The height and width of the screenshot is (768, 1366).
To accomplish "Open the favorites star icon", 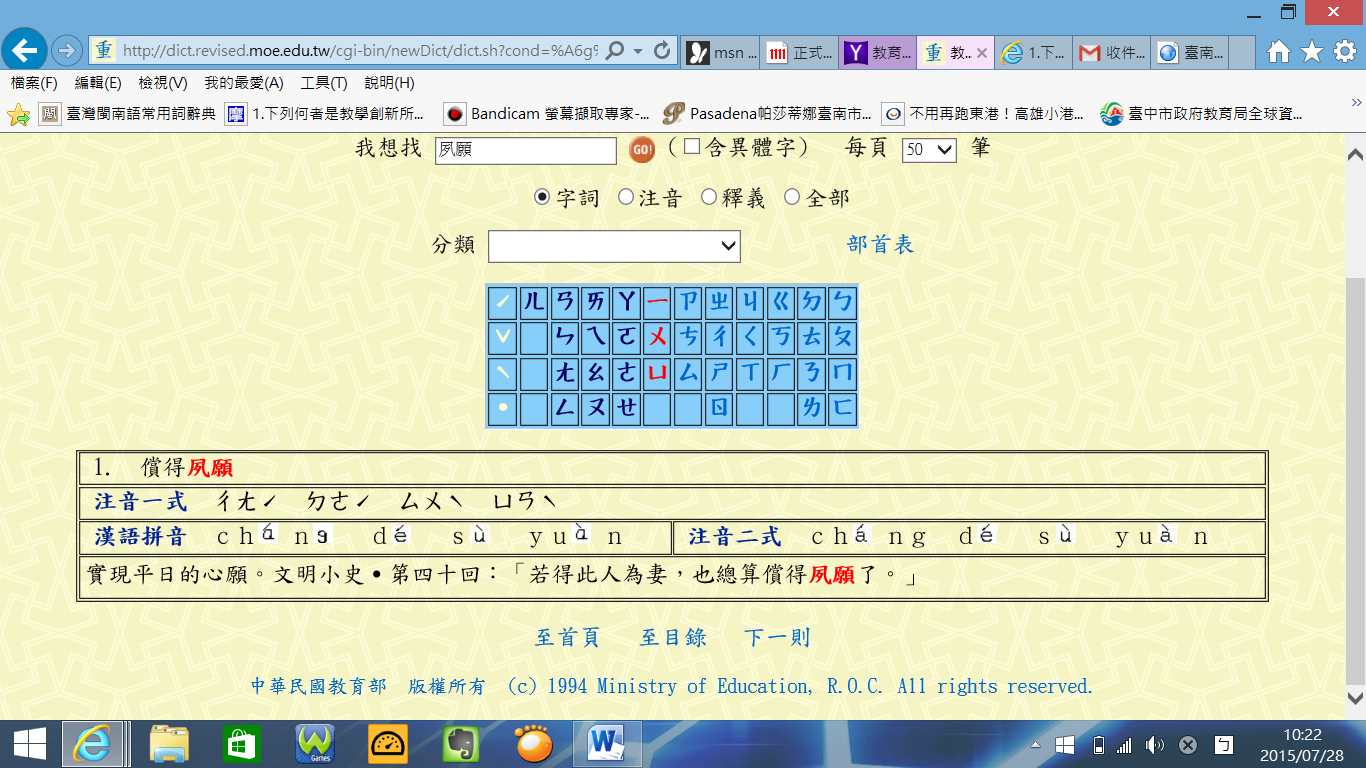I will [1312, 51].
